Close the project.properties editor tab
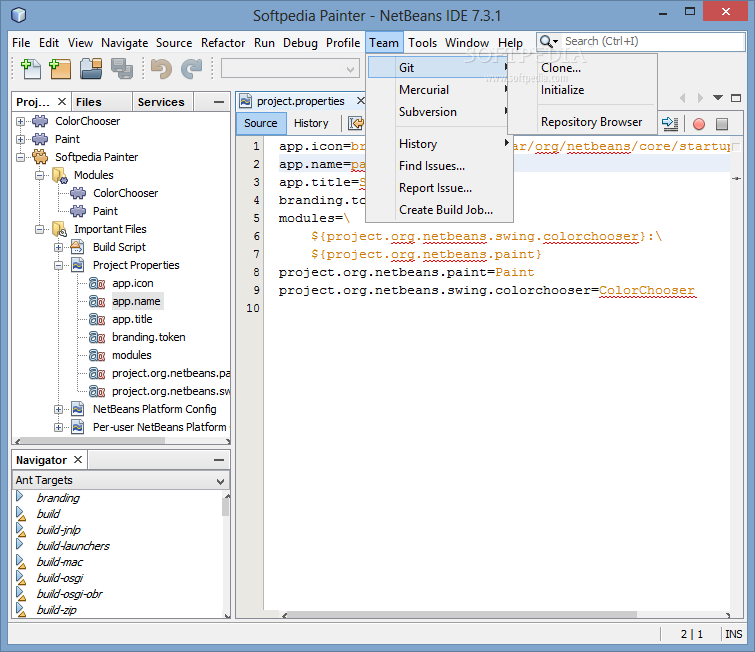The height and width of the screenshot is (652, 755). 361,101
